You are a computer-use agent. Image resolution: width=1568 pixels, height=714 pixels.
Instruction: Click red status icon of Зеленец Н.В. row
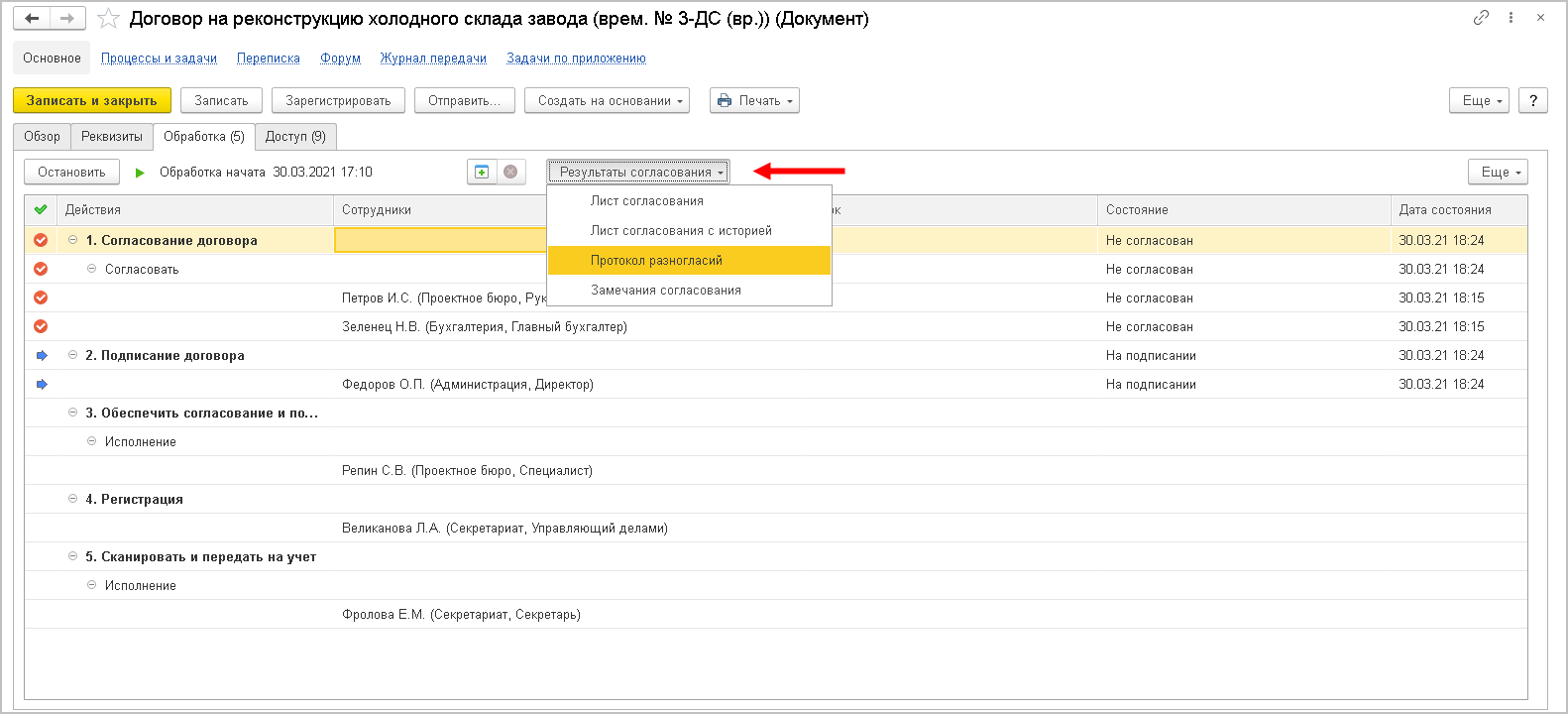(41, 326)
